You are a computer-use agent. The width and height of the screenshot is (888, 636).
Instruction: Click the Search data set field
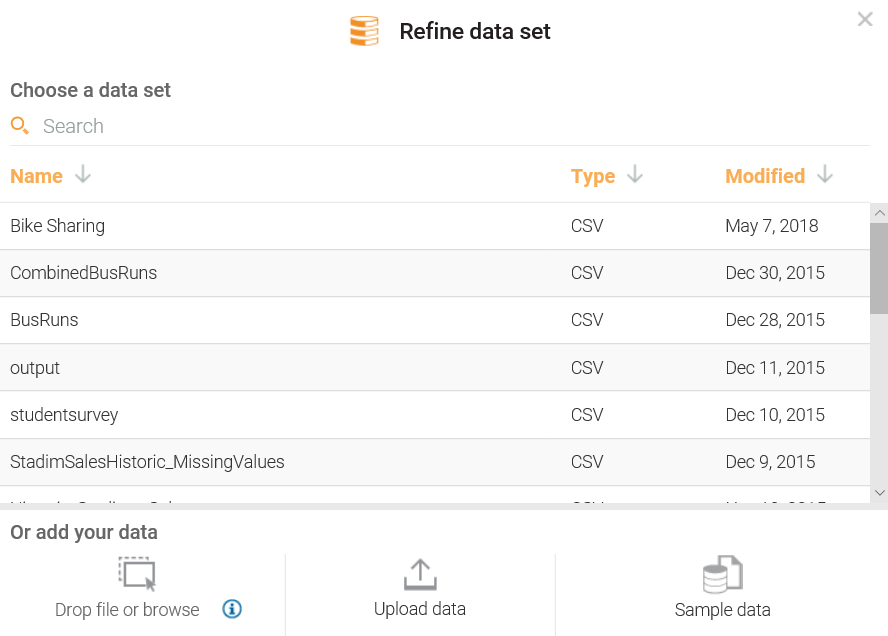pyautogui.click(x=300, y=126)
